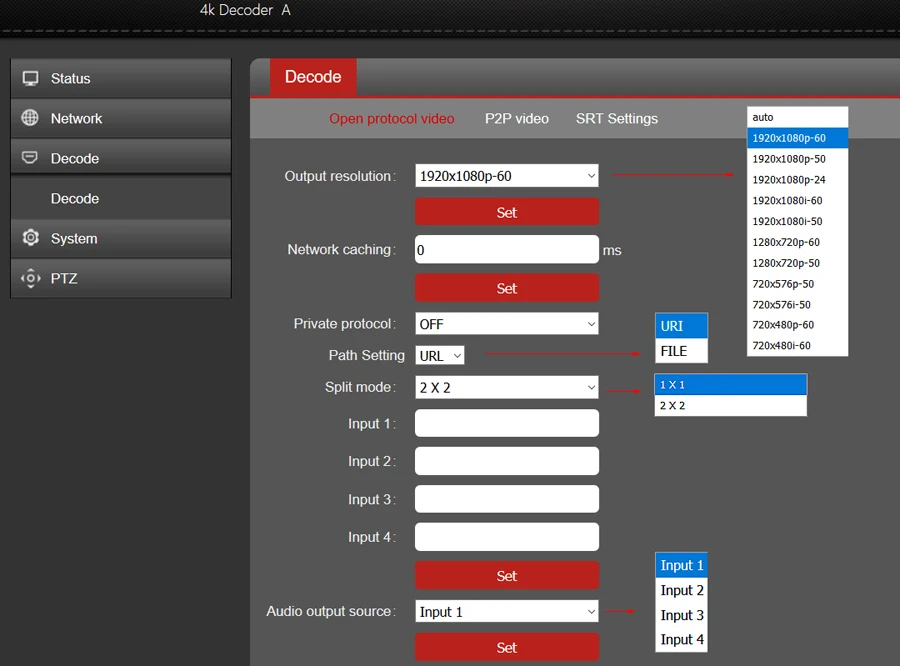Select 1 X 1 split mode option

(x=731, y=385)
